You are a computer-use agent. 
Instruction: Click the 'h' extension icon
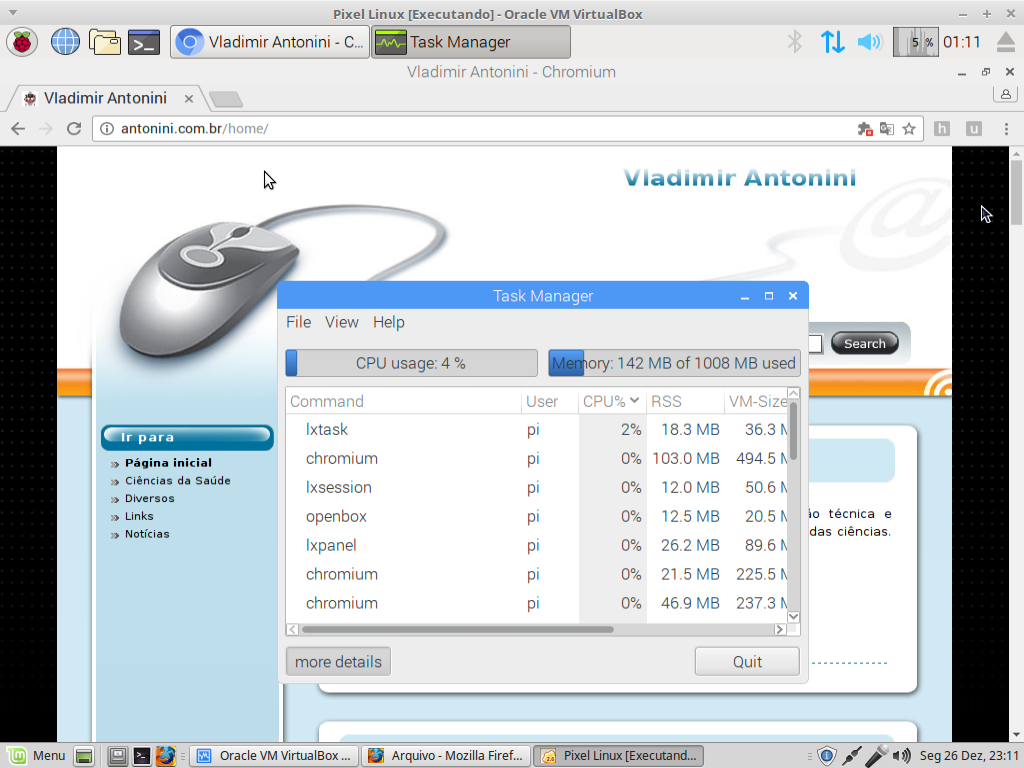942,129
